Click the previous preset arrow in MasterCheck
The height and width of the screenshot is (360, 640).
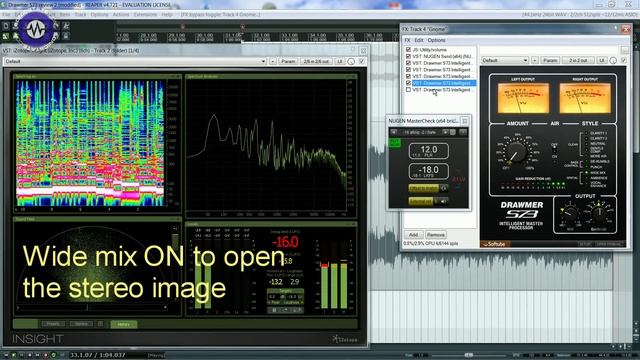pyautogui.click(x=393, y=132)
